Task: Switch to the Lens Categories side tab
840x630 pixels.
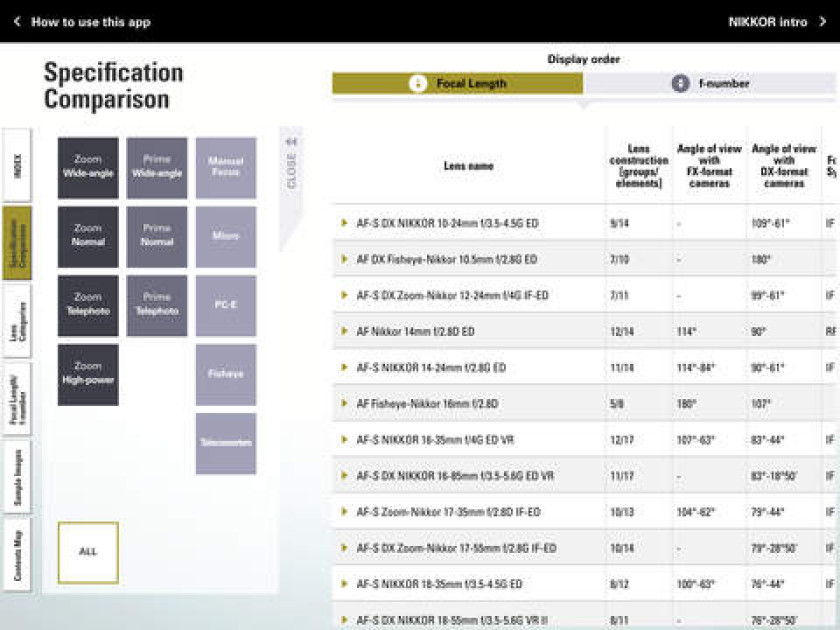Action: (17, 321)
